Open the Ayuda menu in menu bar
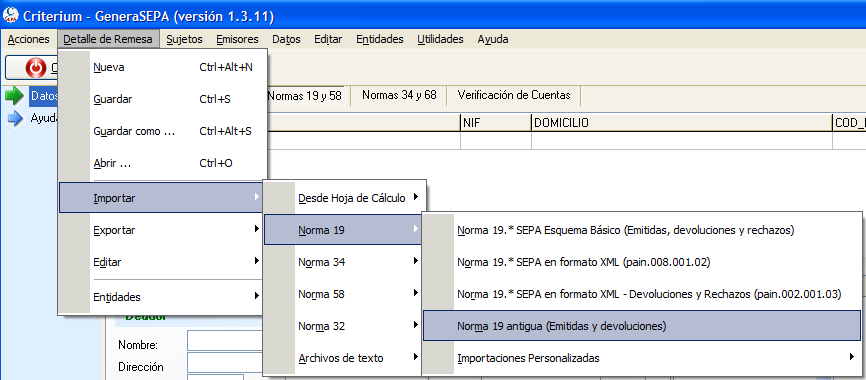866x380 pixels. (493, 39)
